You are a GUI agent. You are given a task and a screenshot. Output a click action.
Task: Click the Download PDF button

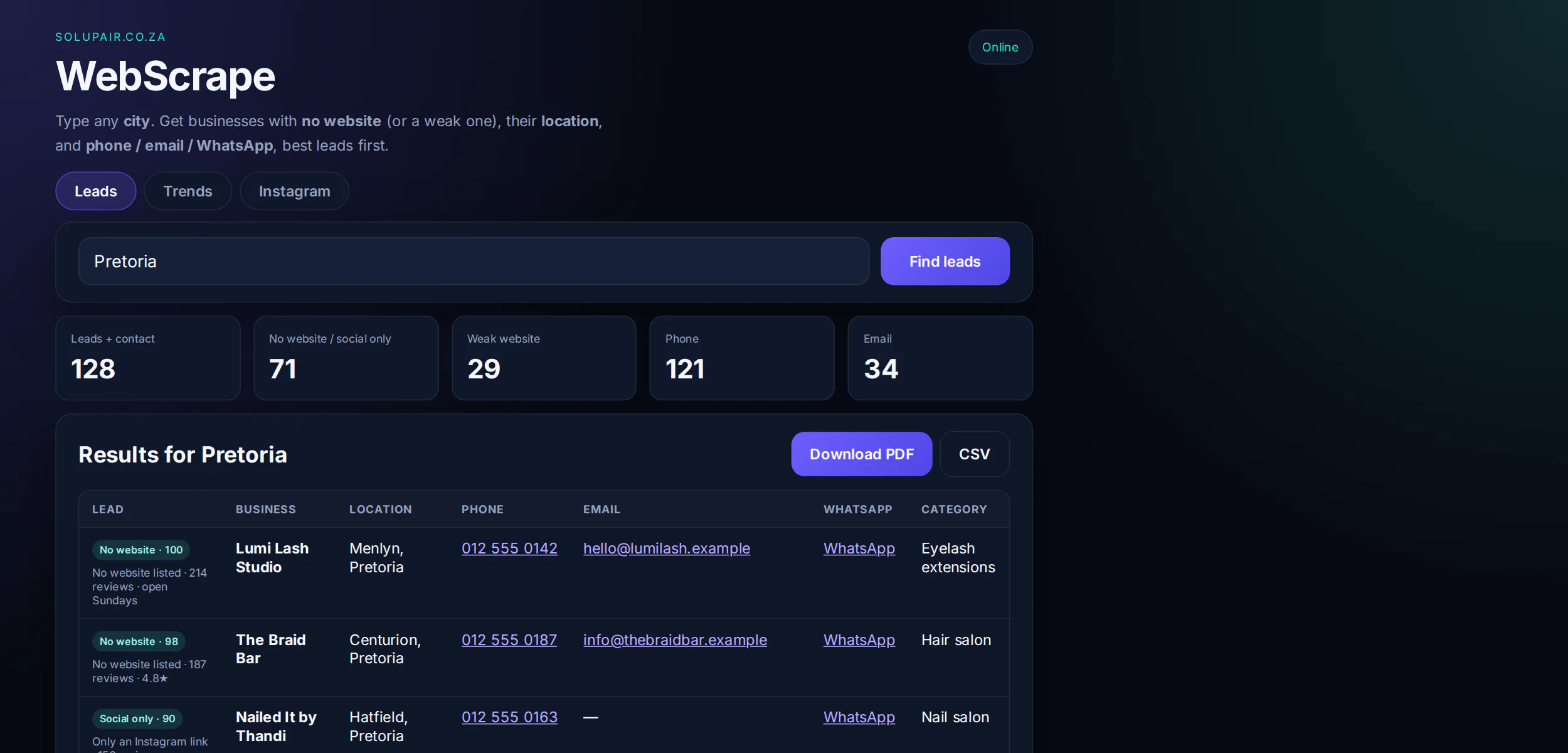pyautogui.click(x=861, y=454)
